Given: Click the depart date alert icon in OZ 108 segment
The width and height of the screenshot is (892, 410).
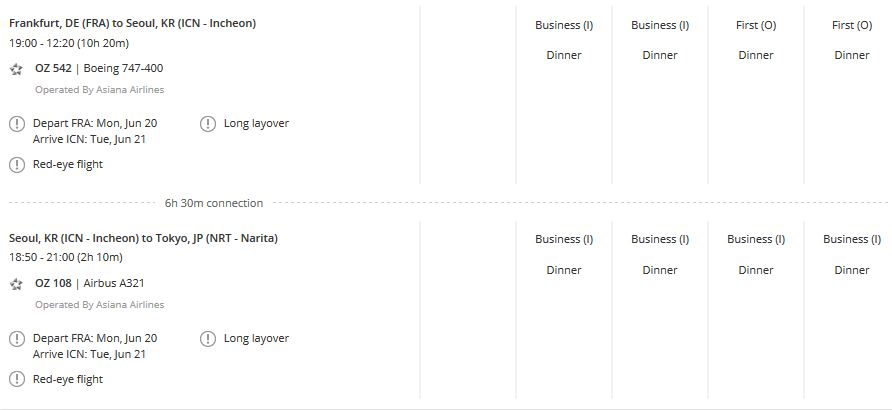Looking at the screenshot, I should pyautogui.click(x=17, y=339).
